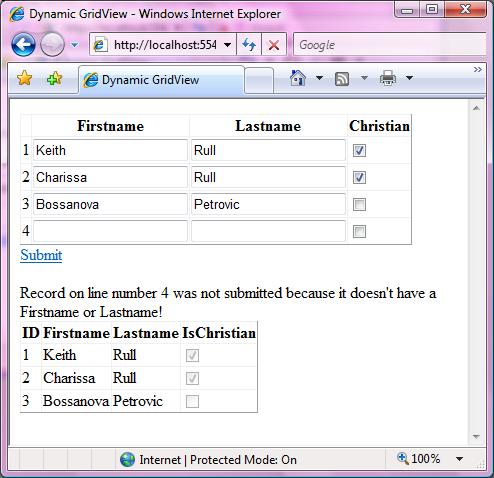Click the ID column header in results
Image resolution: width=494 pixels, height=478 pixels.
click(31, 333)
